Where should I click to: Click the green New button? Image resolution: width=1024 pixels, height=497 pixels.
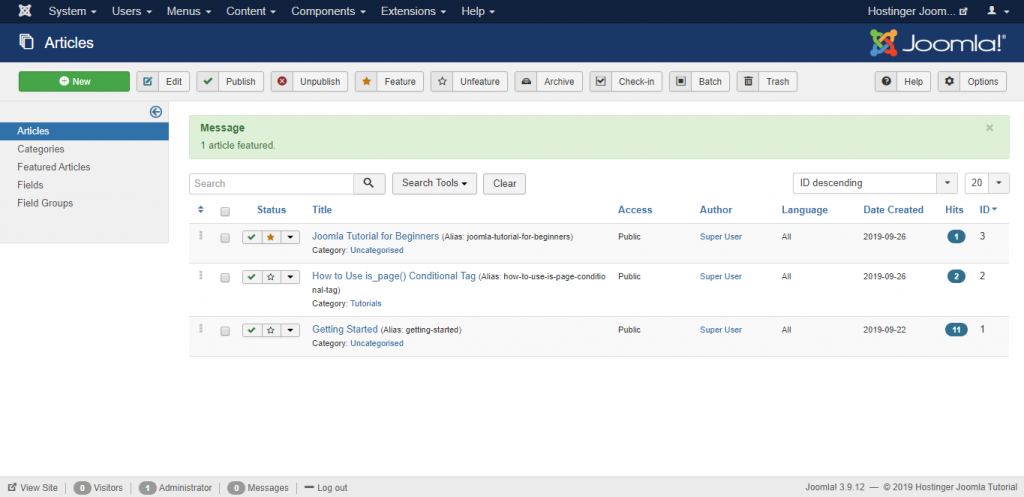click(74, 81)
